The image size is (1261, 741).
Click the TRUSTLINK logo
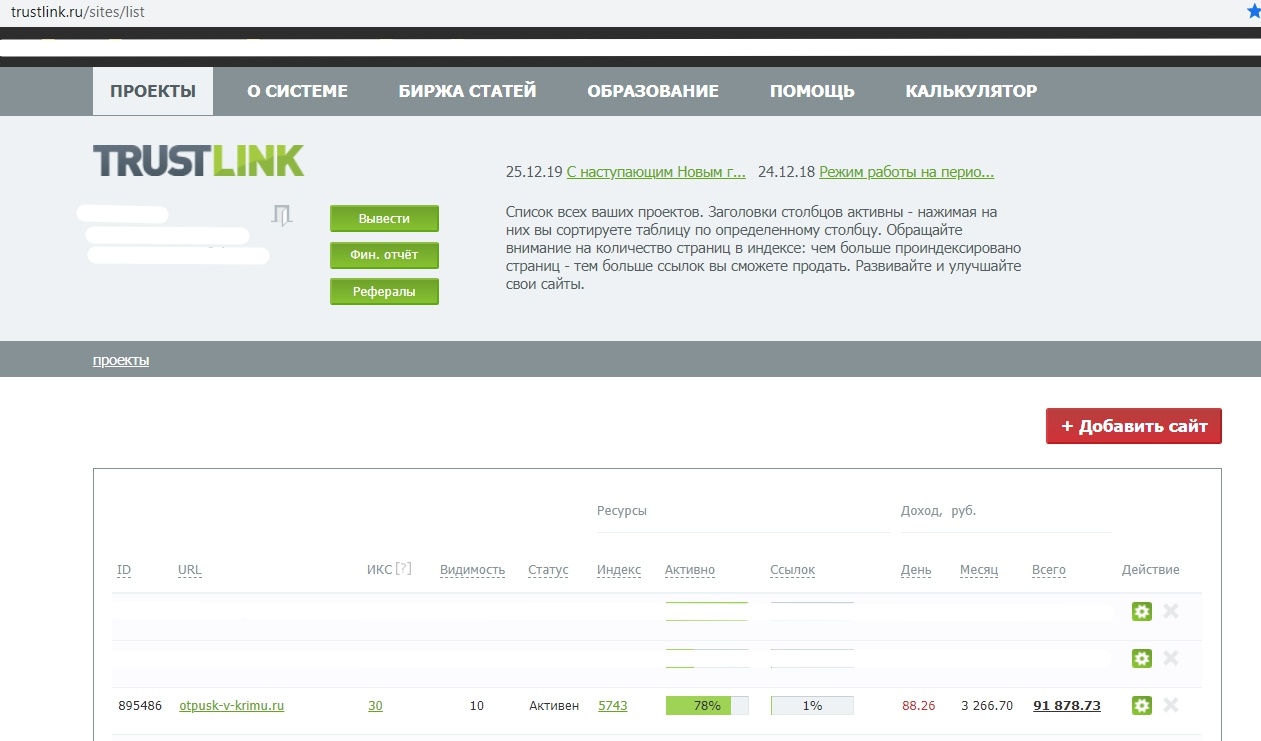coord(198,161)
